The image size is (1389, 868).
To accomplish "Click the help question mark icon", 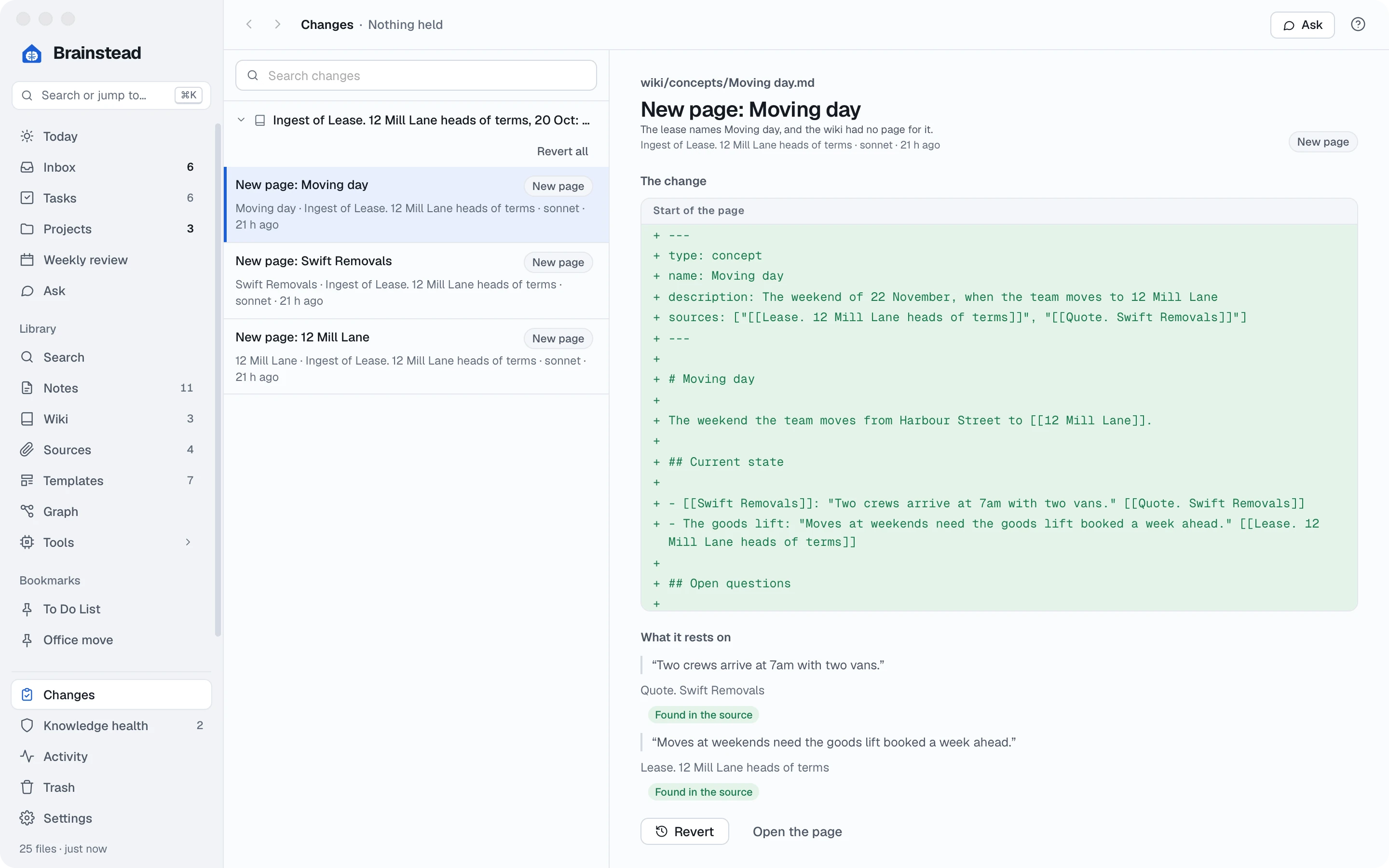I will tap(1358, 25).
